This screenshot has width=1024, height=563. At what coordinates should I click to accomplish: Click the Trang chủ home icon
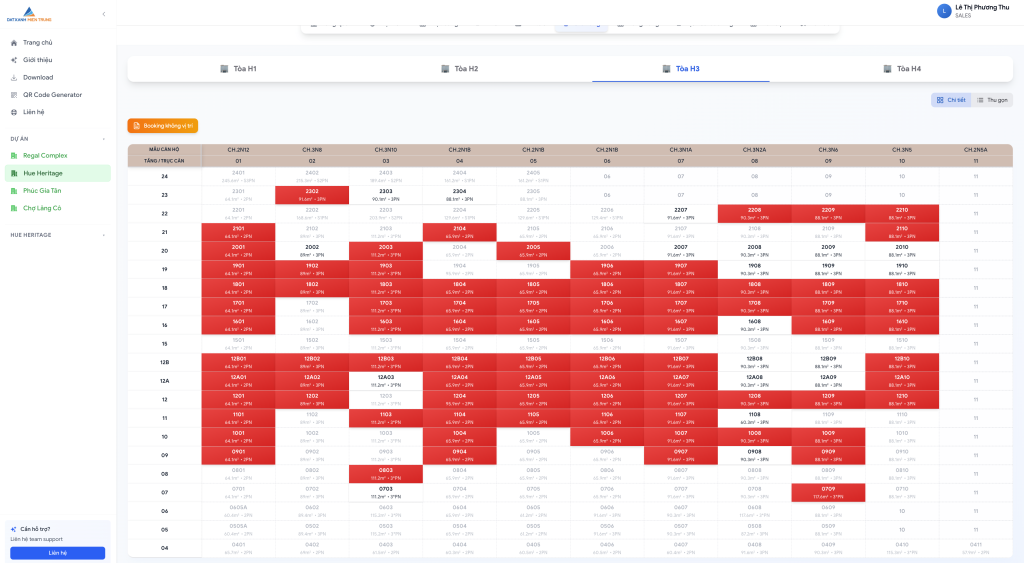pyautogui.click(x=14, y=43)
